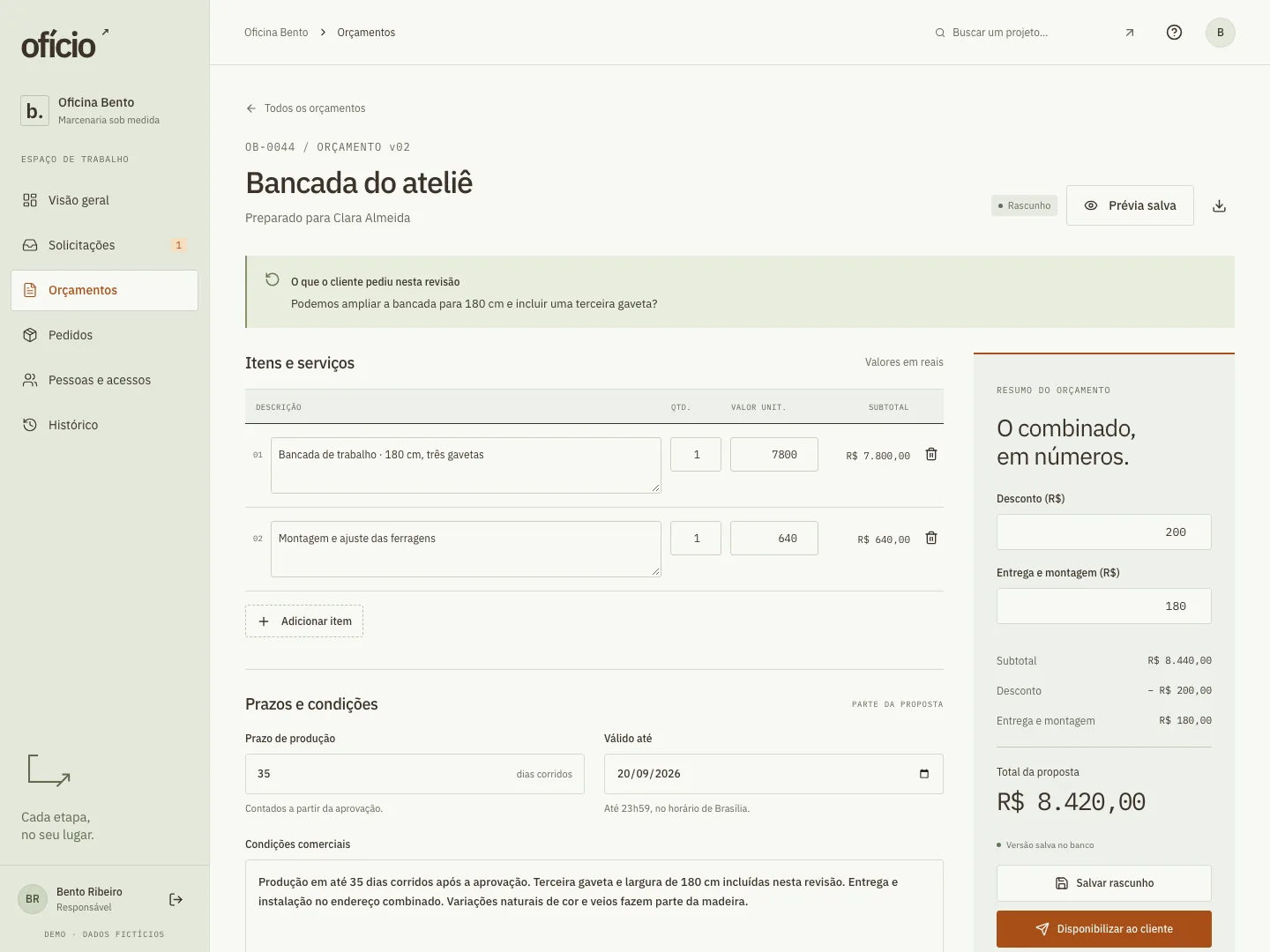Open the B user avatar menu

pyautogui.click(x=1221, y=33)
